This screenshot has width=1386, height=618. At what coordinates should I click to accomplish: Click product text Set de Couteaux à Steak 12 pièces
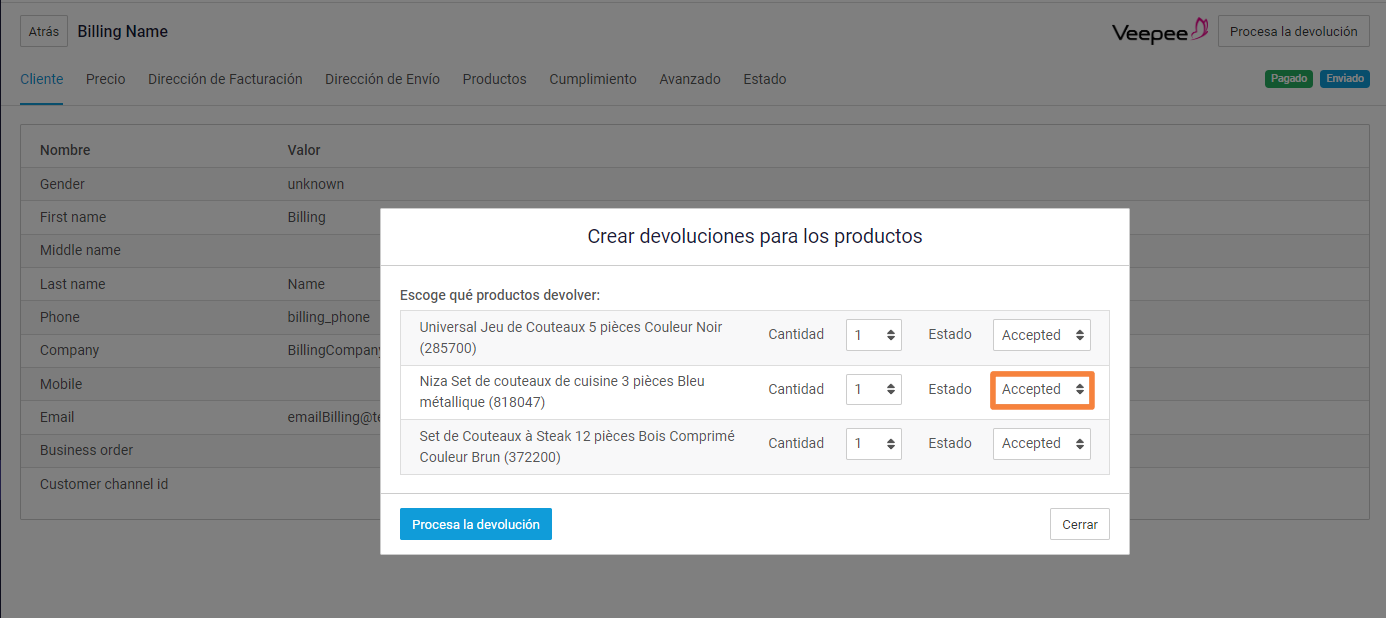pyautogui.click(x=577, y=446)
